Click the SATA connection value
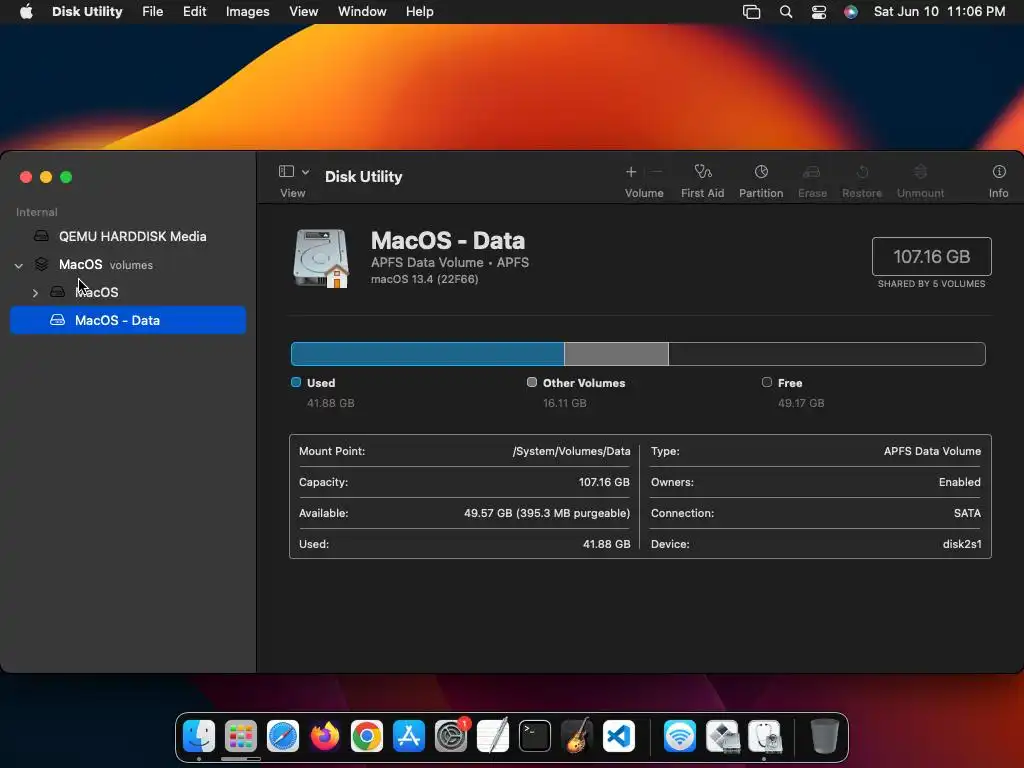The width and height of the screenshot is (1024, 768). pos(967,513)
